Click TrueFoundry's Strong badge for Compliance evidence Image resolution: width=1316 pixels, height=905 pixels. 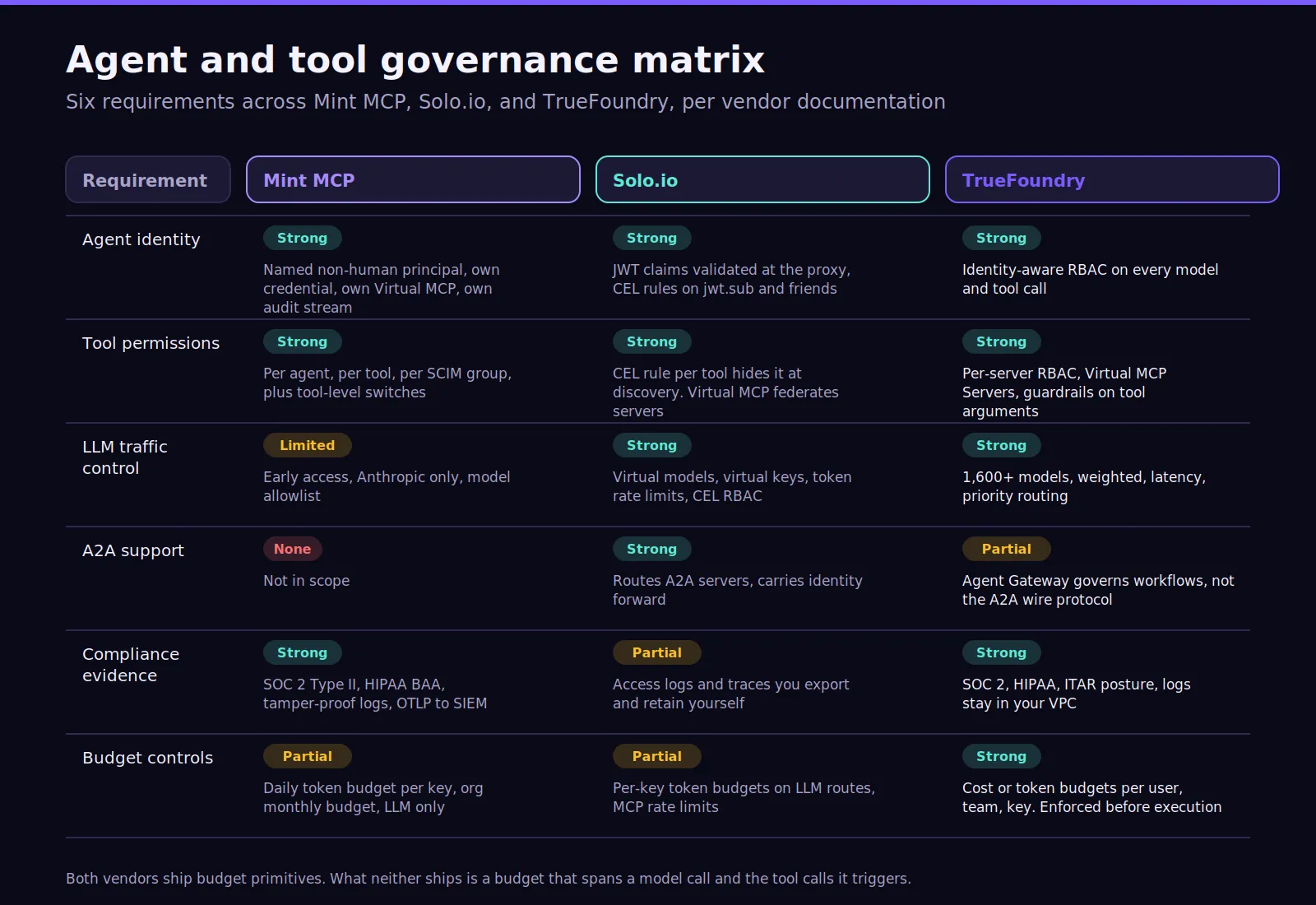coord(1002,652)
